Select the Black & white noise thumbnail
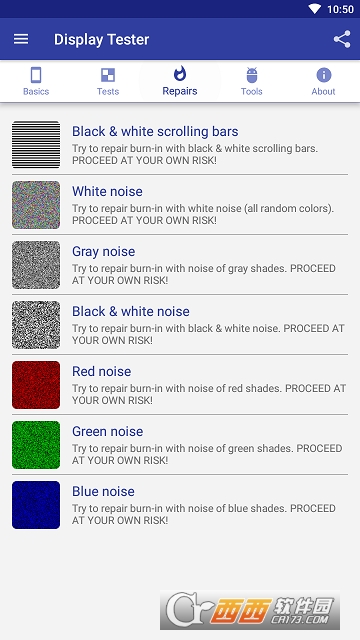This screenshot has height=640, width=360. tap(36, 324)
